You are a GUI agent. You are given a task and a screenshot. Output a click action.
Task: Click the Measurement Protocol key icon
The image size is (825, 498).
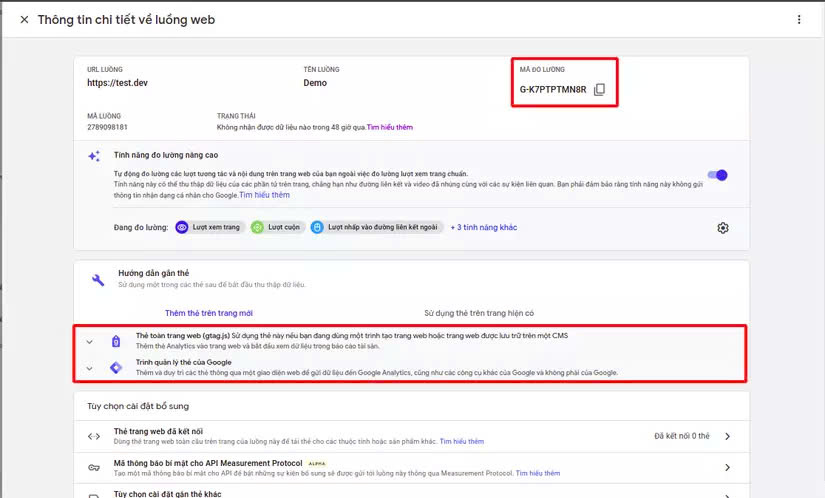pos(94,467)
